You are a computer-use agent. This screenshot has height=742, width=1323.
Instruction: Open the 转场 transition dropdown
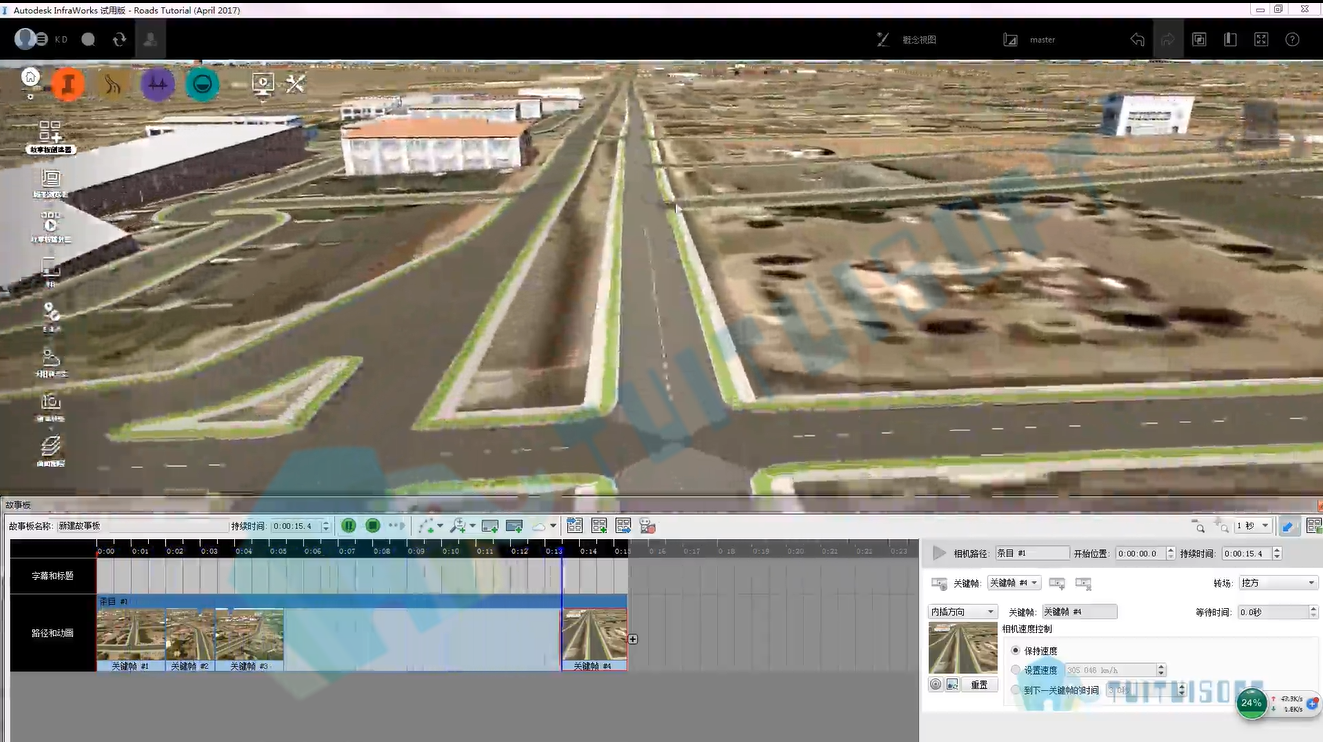pyautogui.click(x=1278, y=583)
